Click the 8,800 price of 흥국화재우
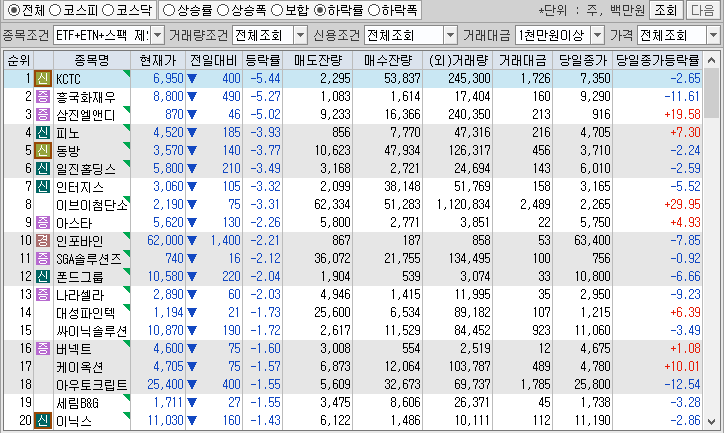Viewport: 724px width, 433px height. [168, 96]
